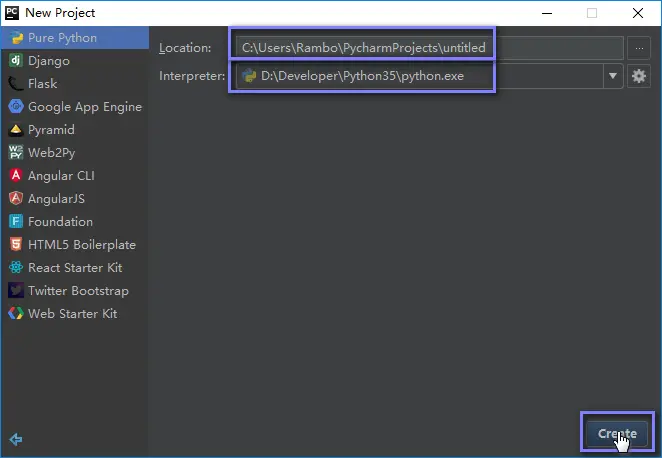Choose HTML5 Boilerplate label
662x458 pixels.
click(82, 245)
